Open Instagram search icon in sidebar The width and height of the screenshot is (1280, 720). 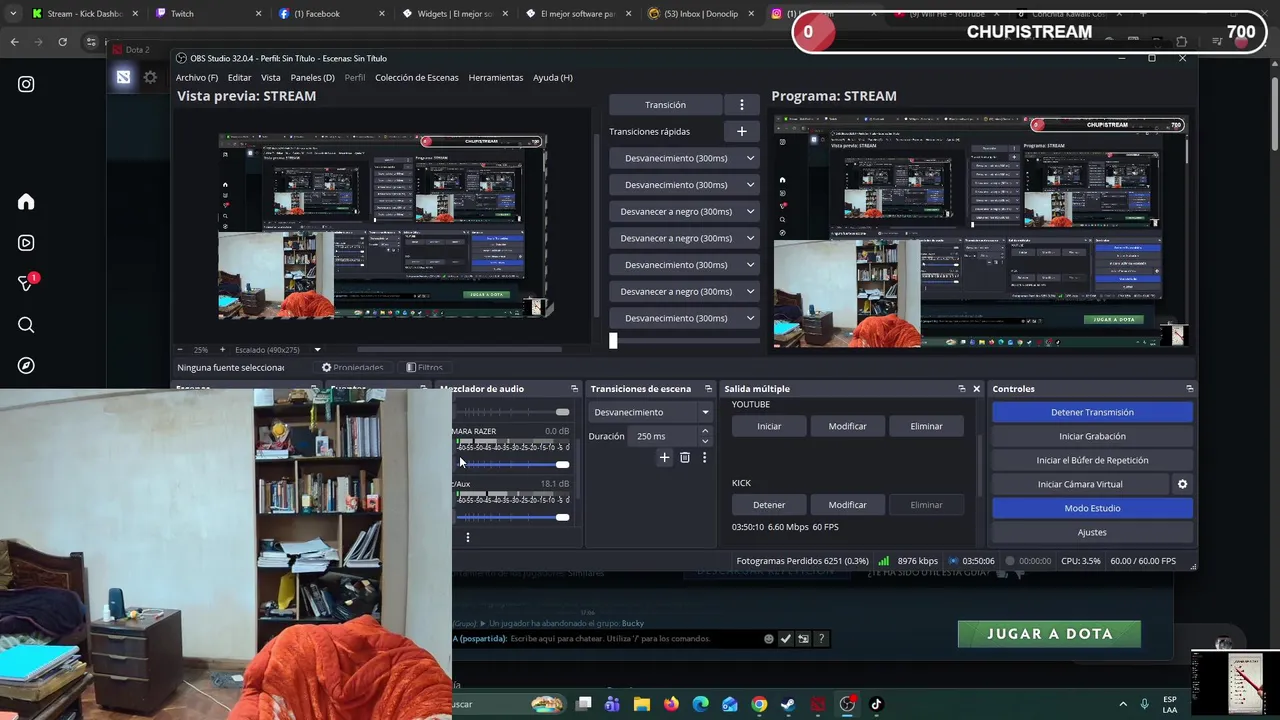click(26, 325)
